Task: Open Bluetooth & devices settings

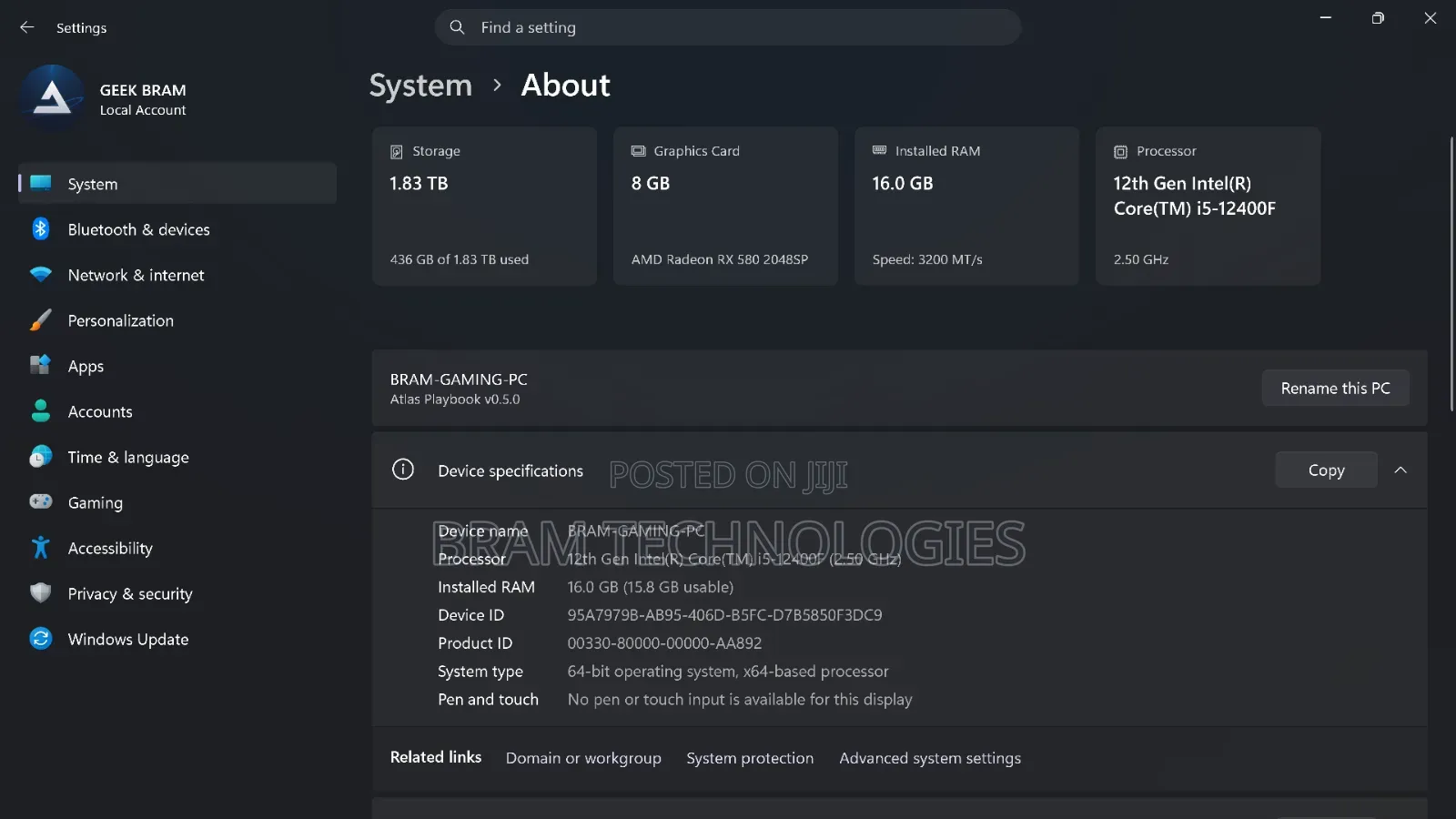Action: click(177, 229)
